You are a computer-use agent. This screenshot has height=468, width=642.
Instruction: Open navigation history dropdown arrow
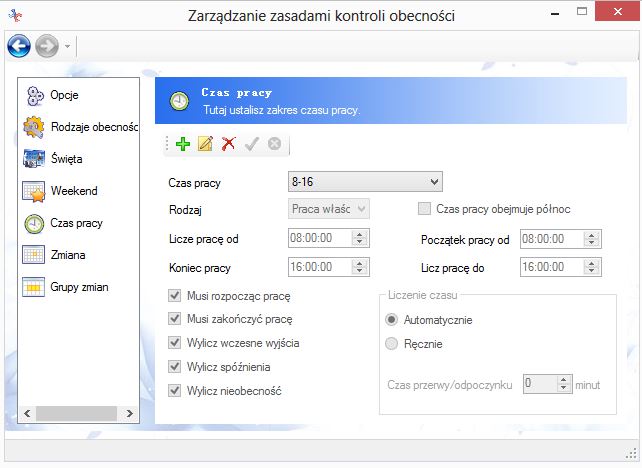67,47
